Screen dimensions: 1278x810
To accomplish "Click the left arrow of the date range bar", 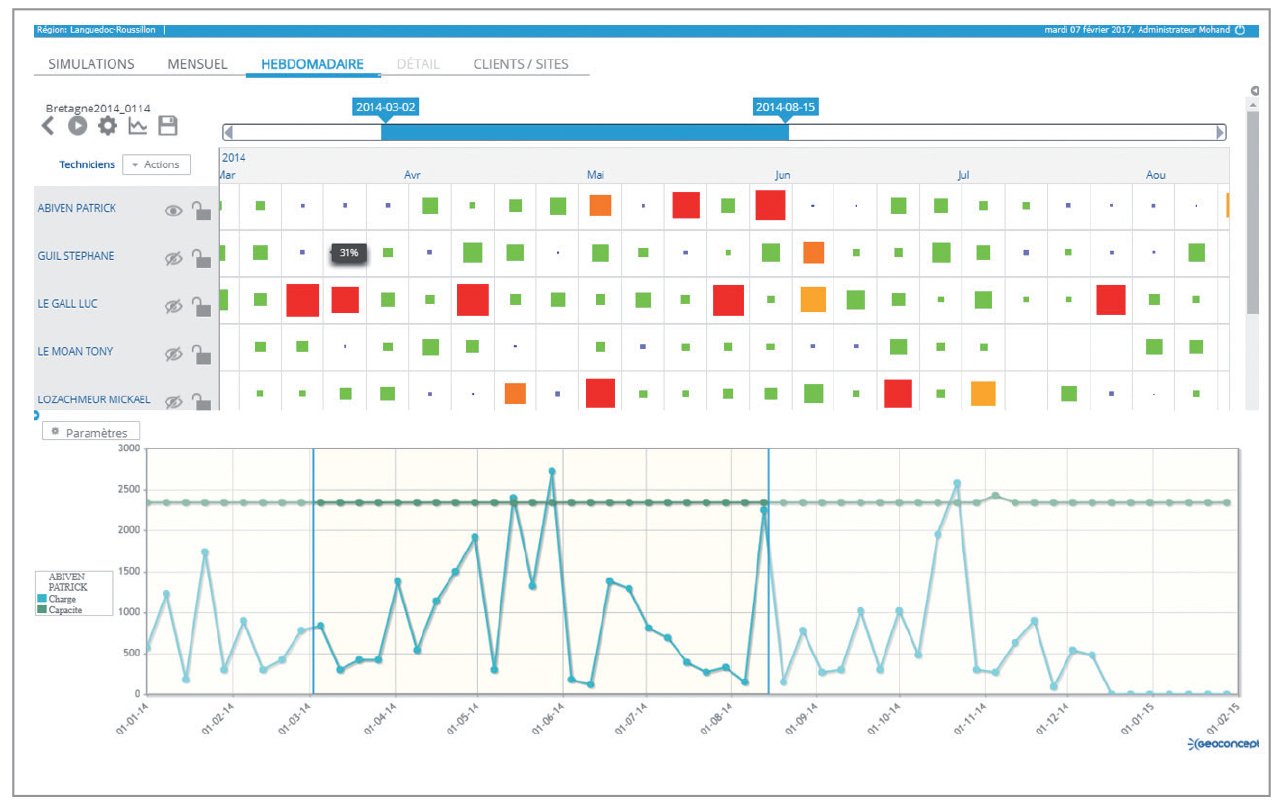I will [228, 132].
